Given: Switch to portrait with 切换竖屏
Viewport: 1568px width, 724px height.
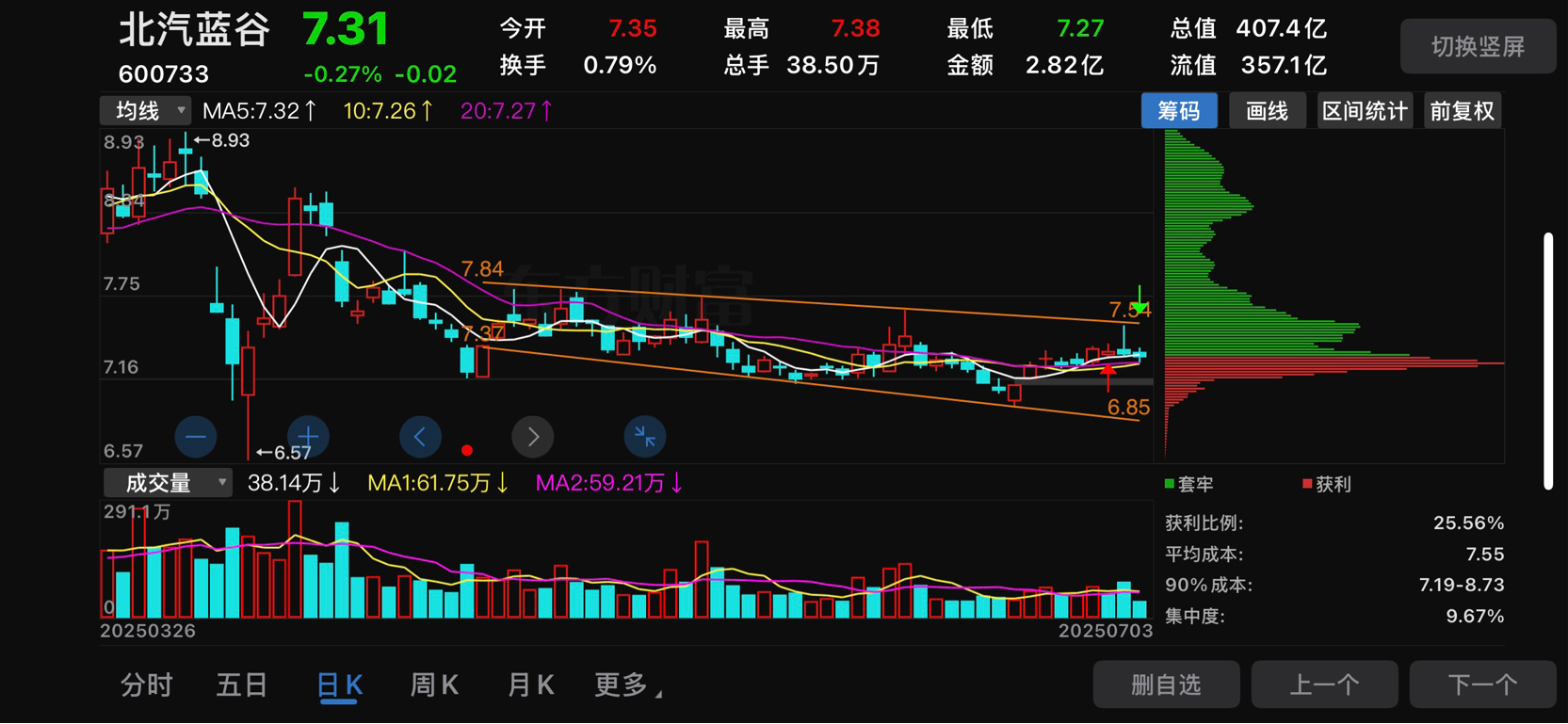Looking at the screenshot, I should [1478, 46].
